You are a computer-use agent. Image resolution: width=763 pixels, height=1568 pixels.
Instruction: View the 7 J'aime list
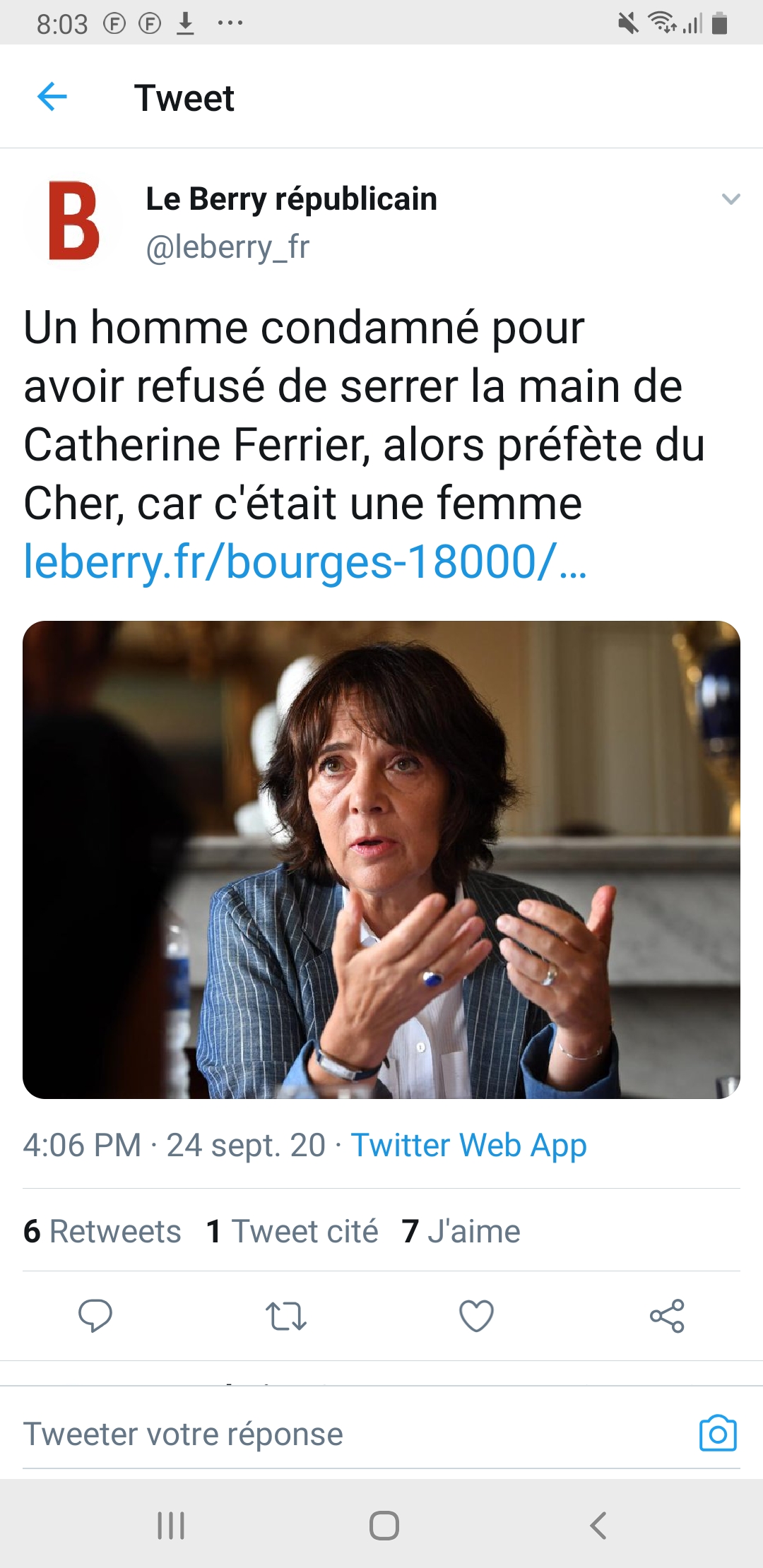coord(461,1231)
